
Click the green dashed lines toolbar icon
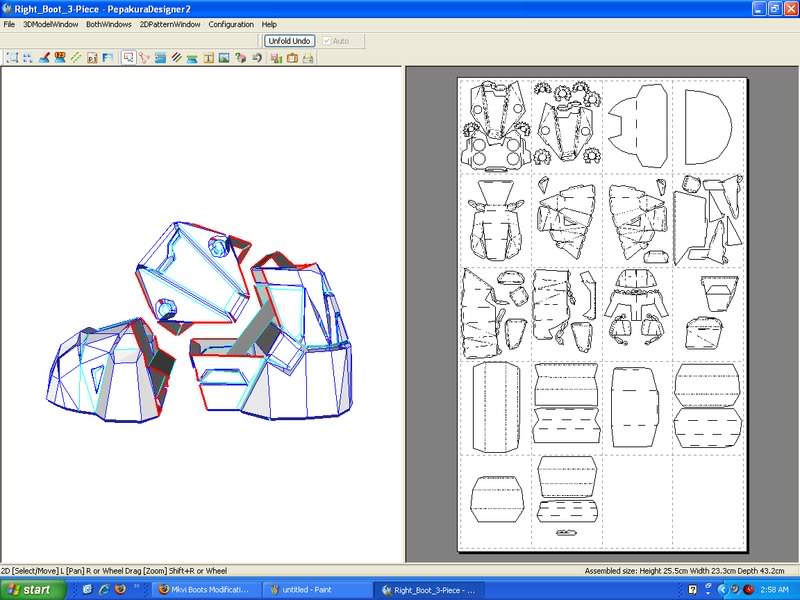[x=76, y=58]
